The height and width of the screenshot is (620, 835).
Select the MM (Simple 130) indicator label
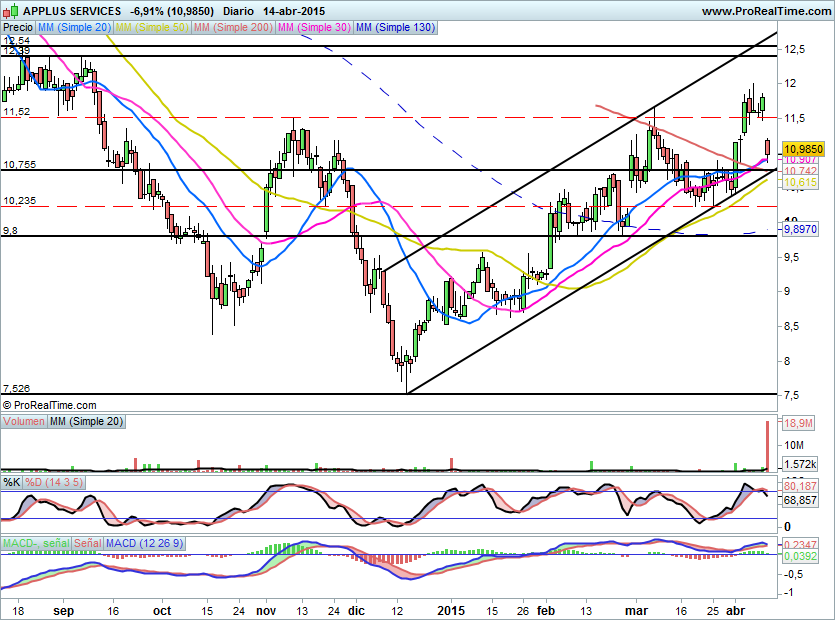coord(395,28)
